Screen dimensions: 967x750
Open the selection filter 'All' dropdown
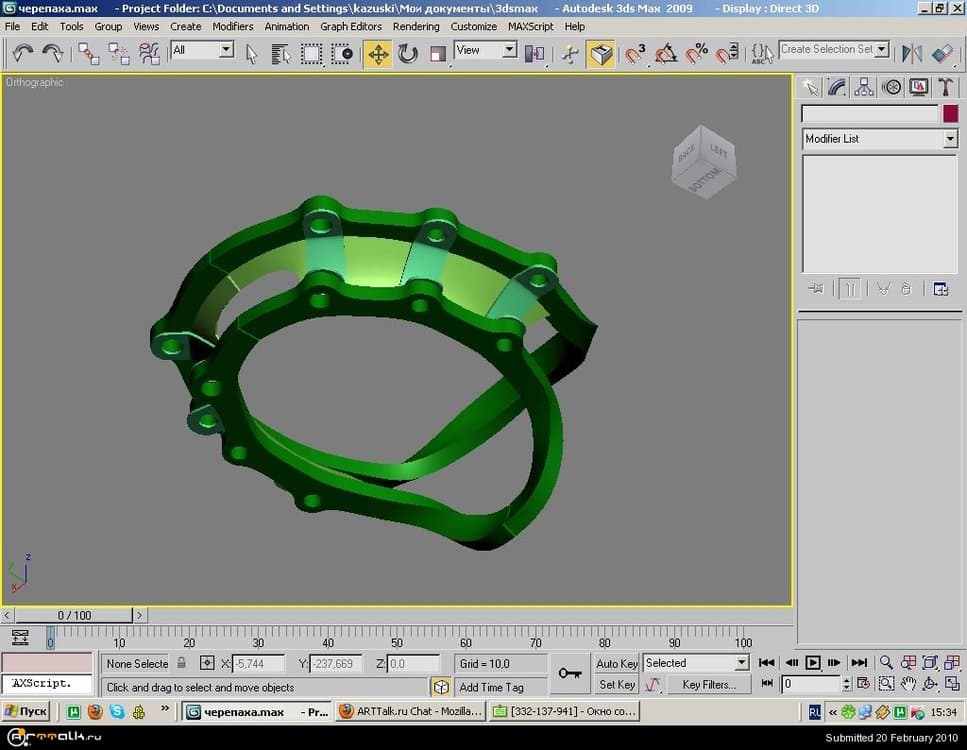(x=226, y=50)
